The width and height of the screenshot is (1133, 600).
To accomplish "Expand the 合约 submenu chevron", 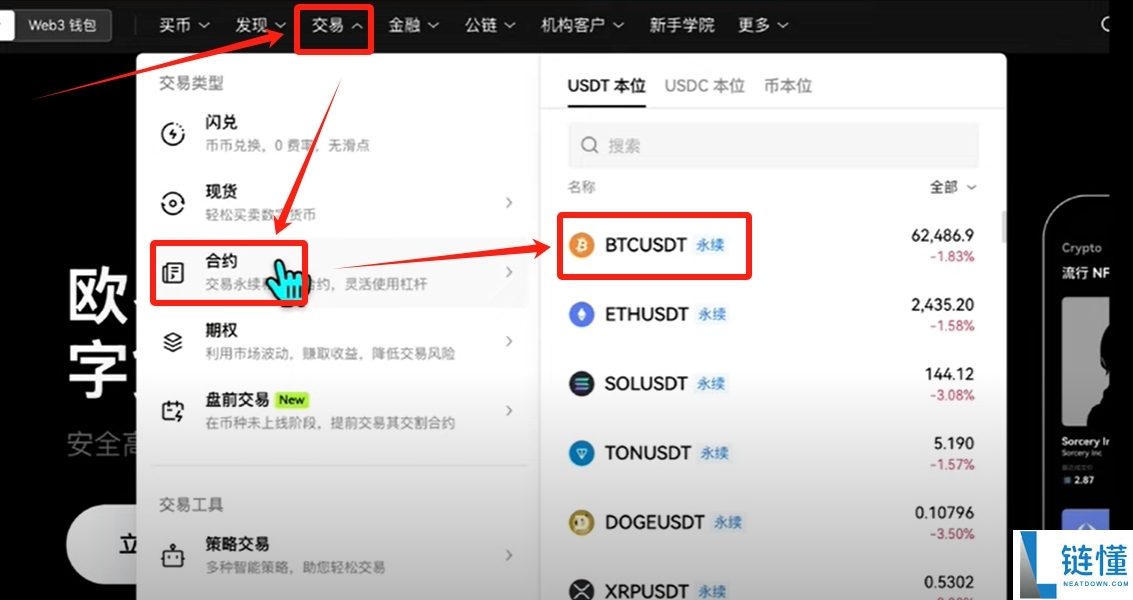I will tap(509, 273).
